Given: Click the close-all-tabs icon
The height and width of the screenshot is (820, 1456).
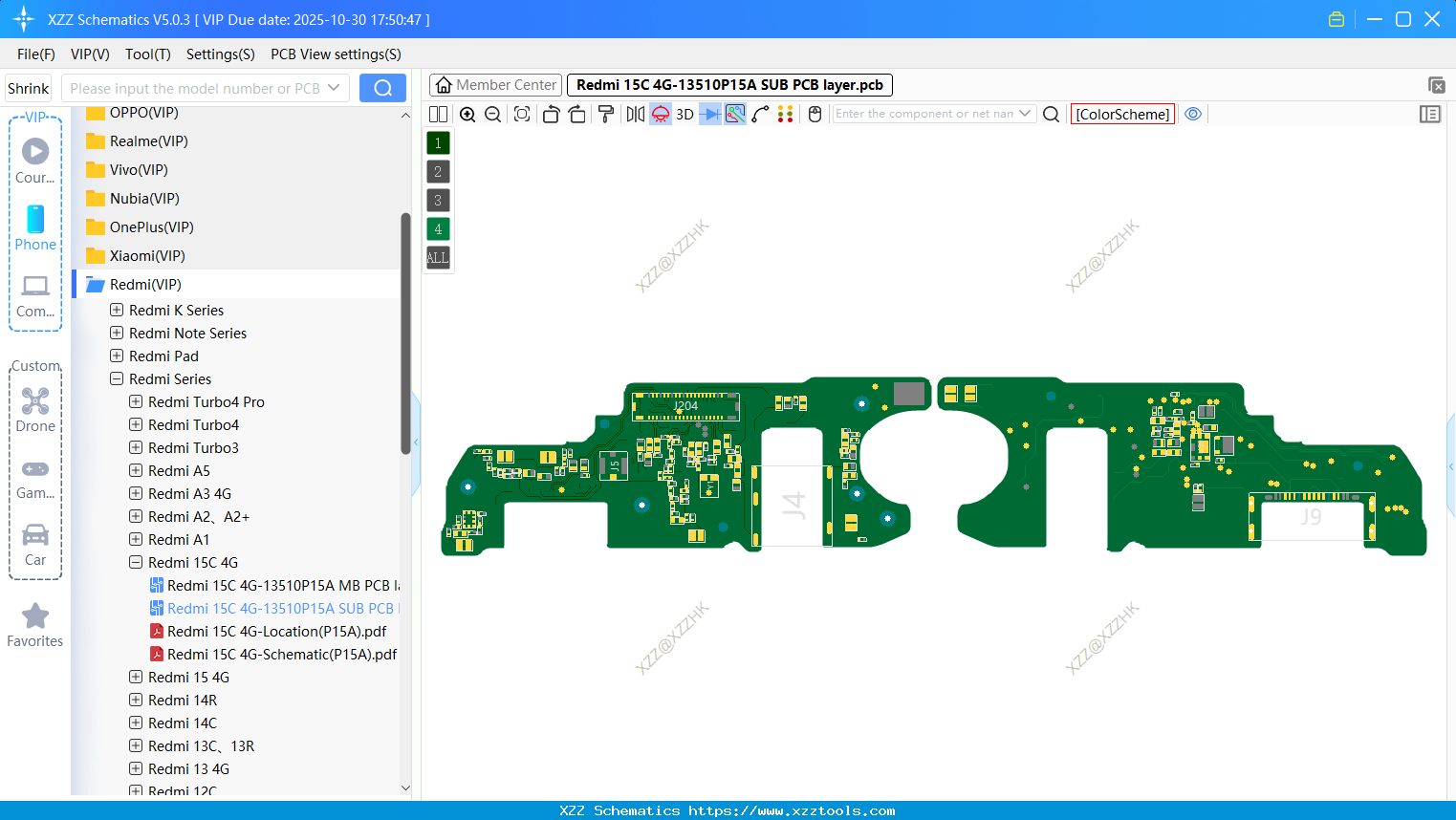Looking at the screenshot, I should tap(1436, 85).
